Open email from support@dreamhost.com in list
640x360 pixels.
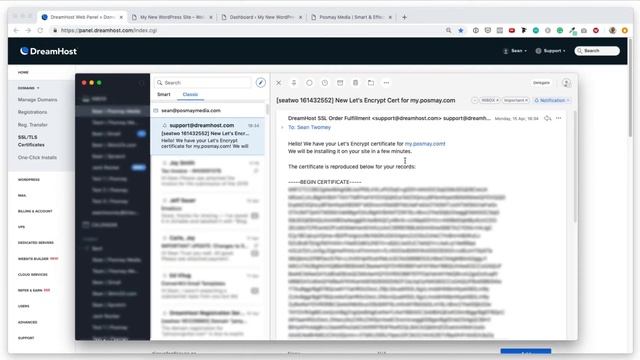tap(208, 136)
